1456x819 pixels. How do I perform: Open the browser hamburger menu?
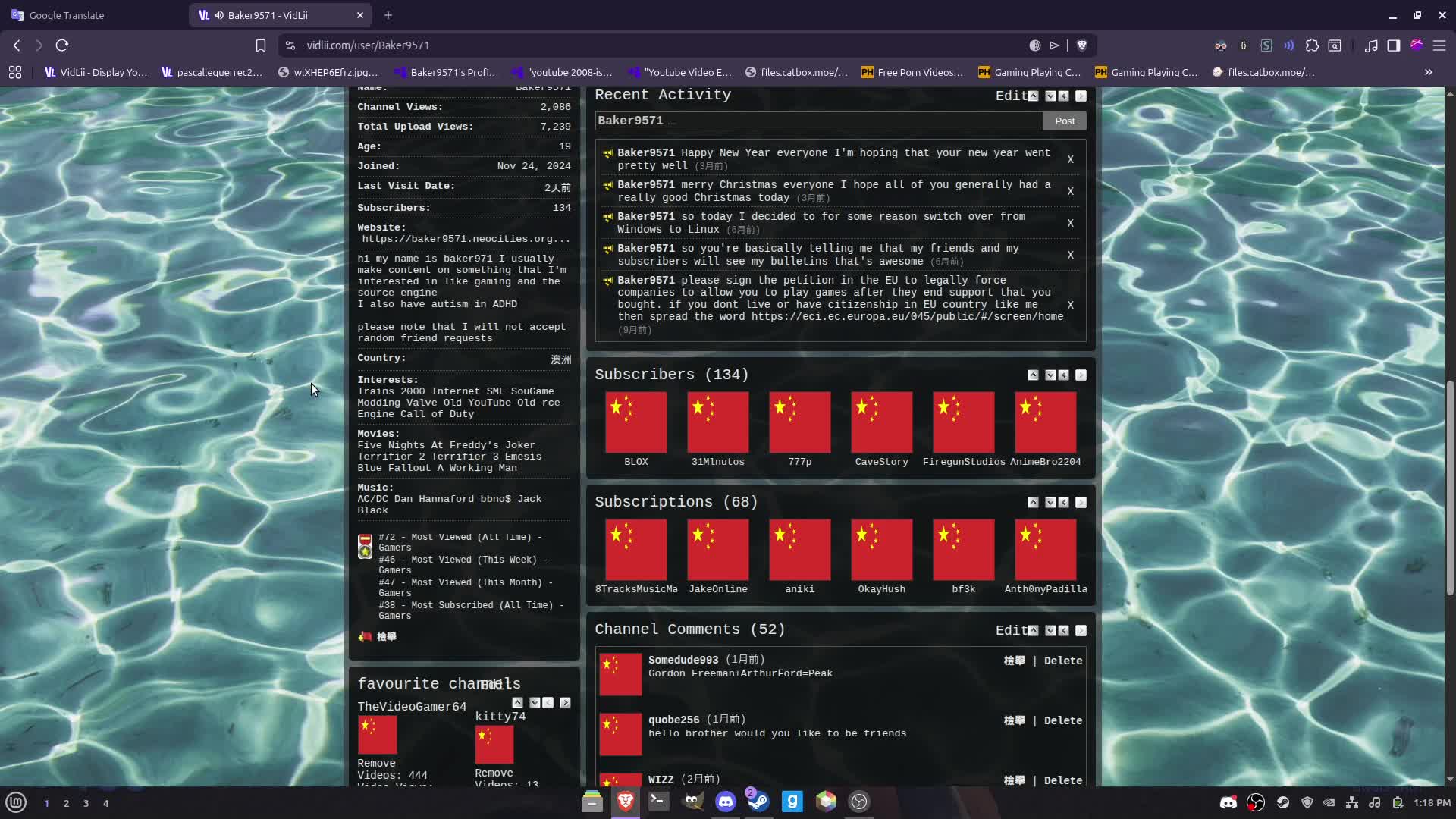coord(1439,45)
